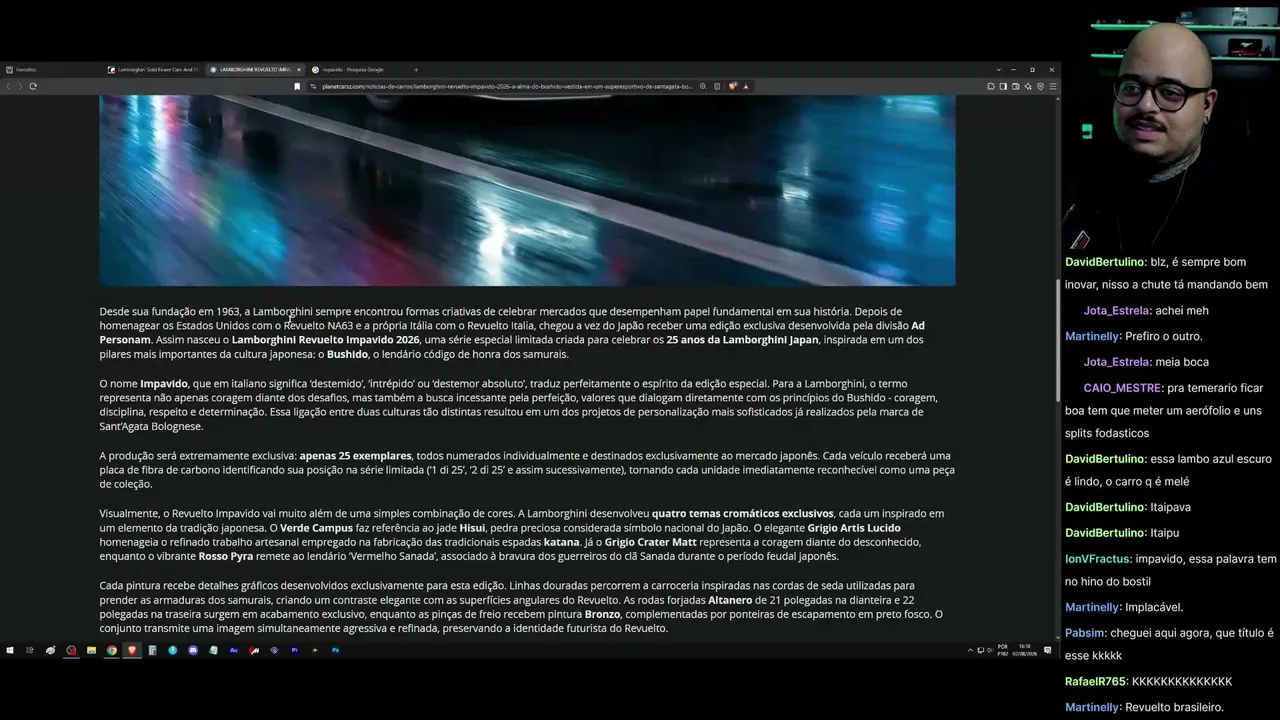The height and width of the screenshot is (720, 1280).
Task: Click the Brave Shields lion icon
Action: [733, 86]
